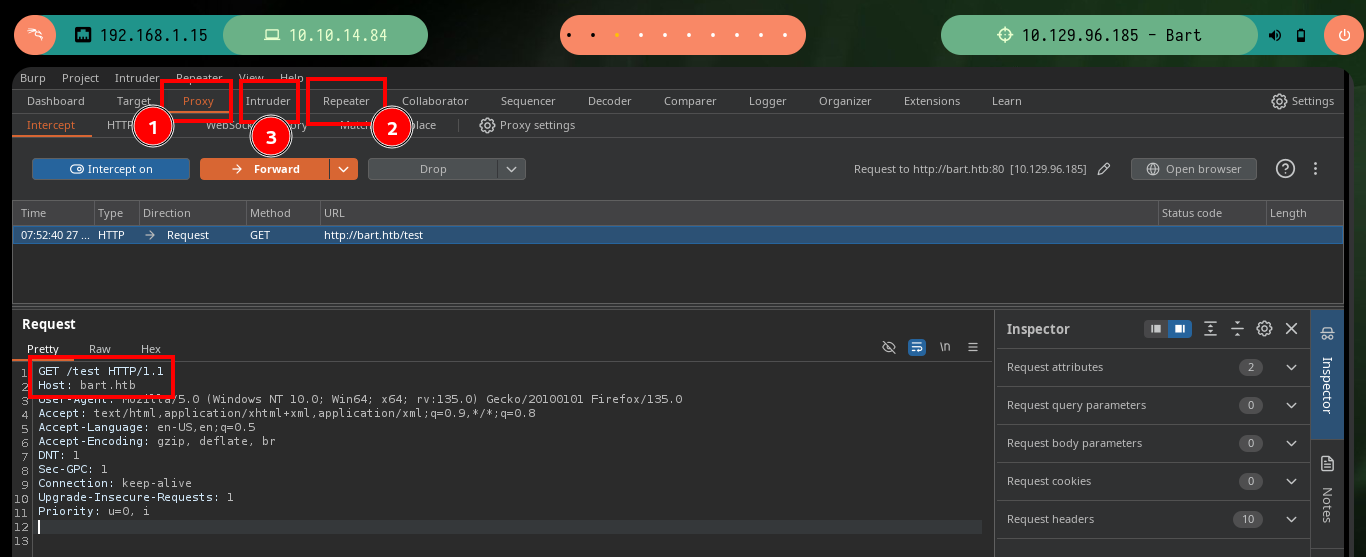Close the Inspector panel
The height and width of the screenshot is (557, 1366).
coord(1291,329)
